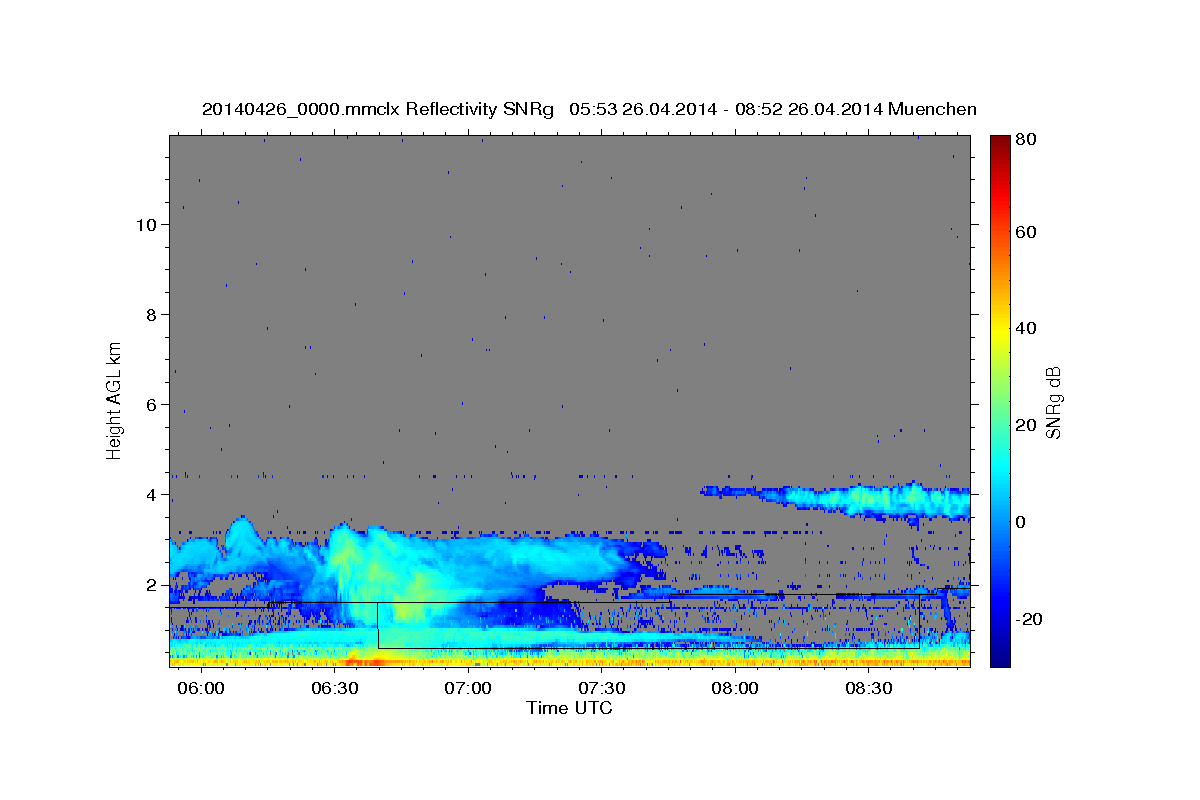The width and height of the screenshot is (1200, 800).
Task: Click the 08:00 time tick label
Action: 736,689
